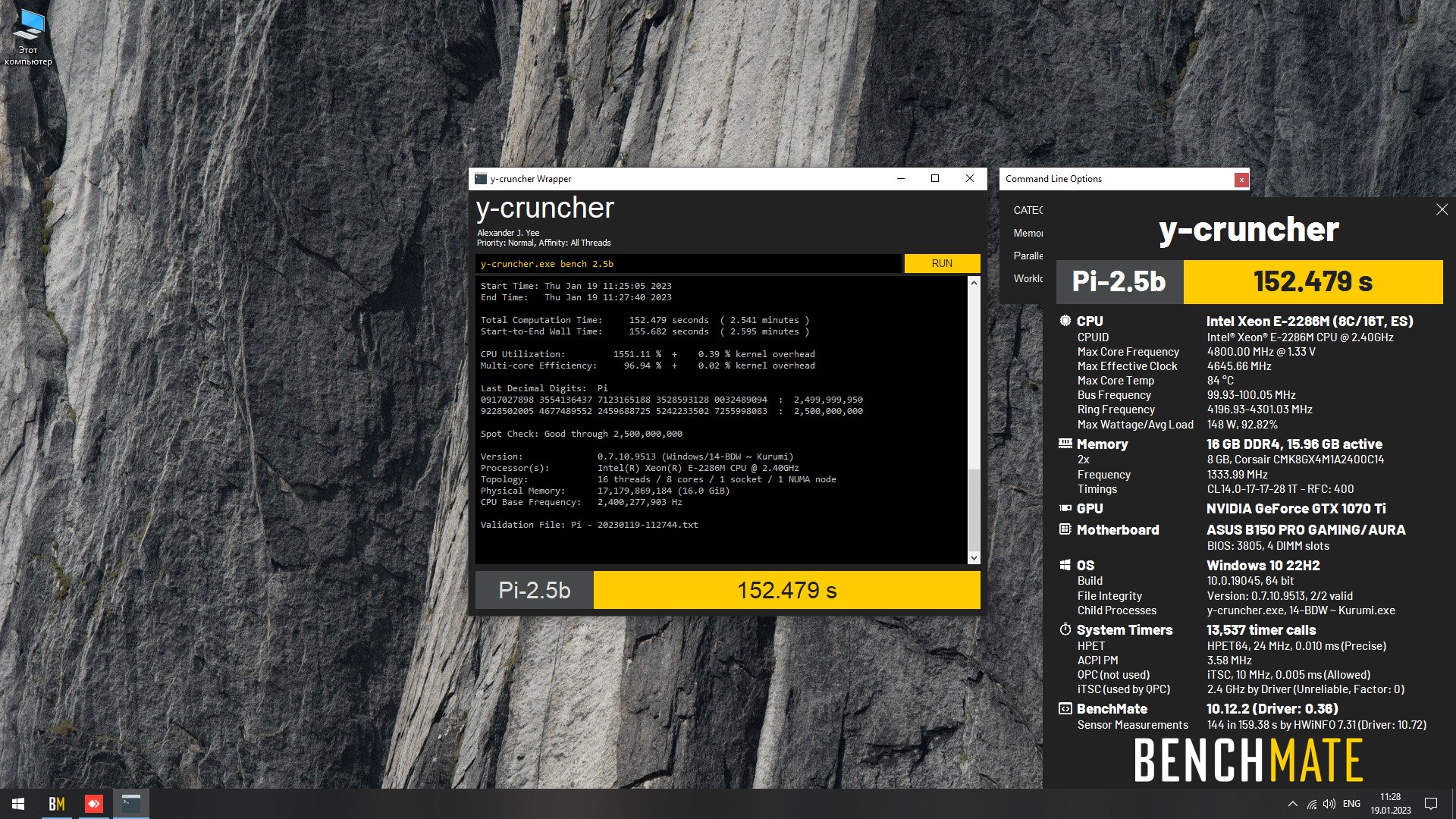Viewport: 1456px width, 819px height.
Task: Open network status in system tray
Action: point(1311,805)
